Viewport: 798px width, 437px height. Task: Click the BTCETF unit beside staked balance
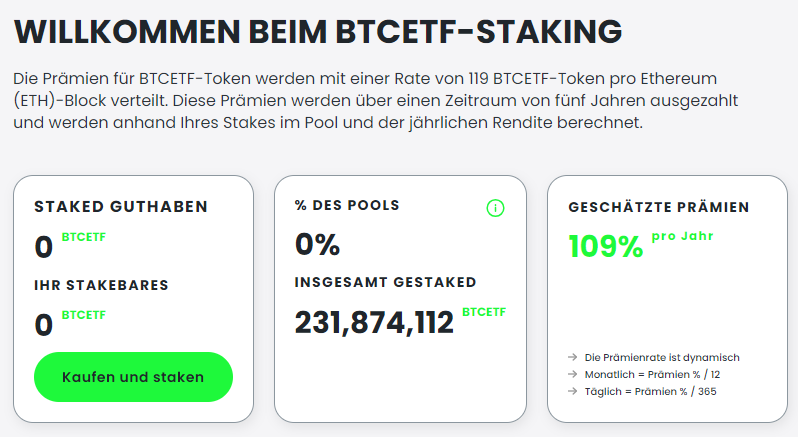point(83,239)
